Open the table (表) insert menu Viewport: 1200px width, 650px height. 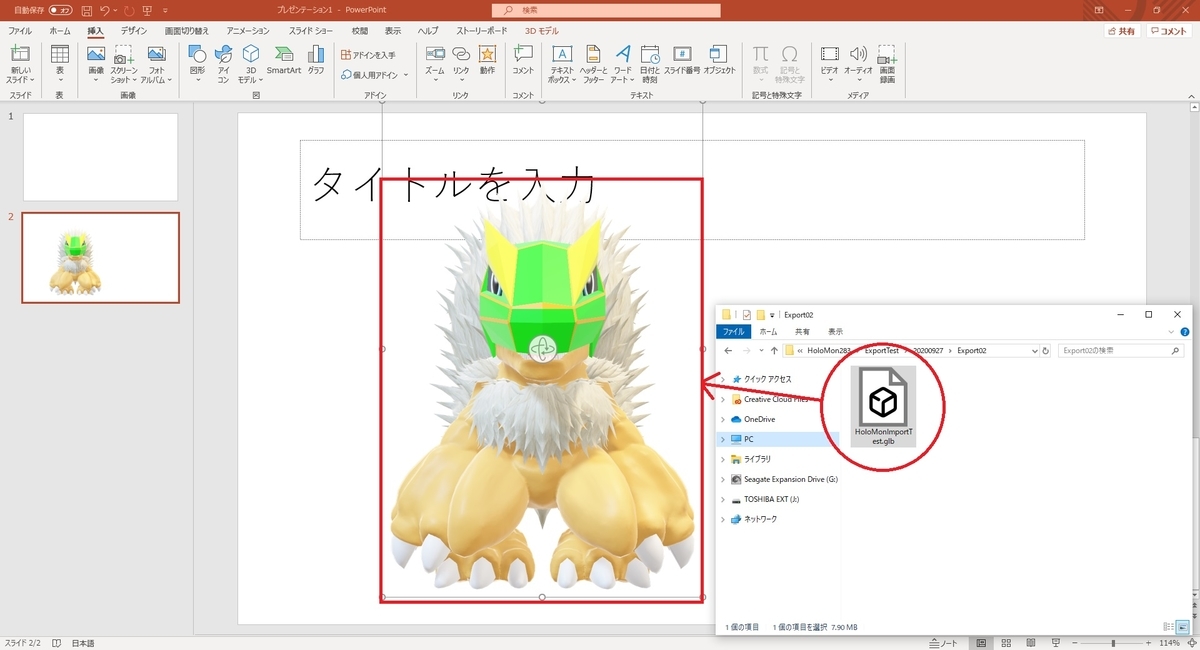point(59,64)
